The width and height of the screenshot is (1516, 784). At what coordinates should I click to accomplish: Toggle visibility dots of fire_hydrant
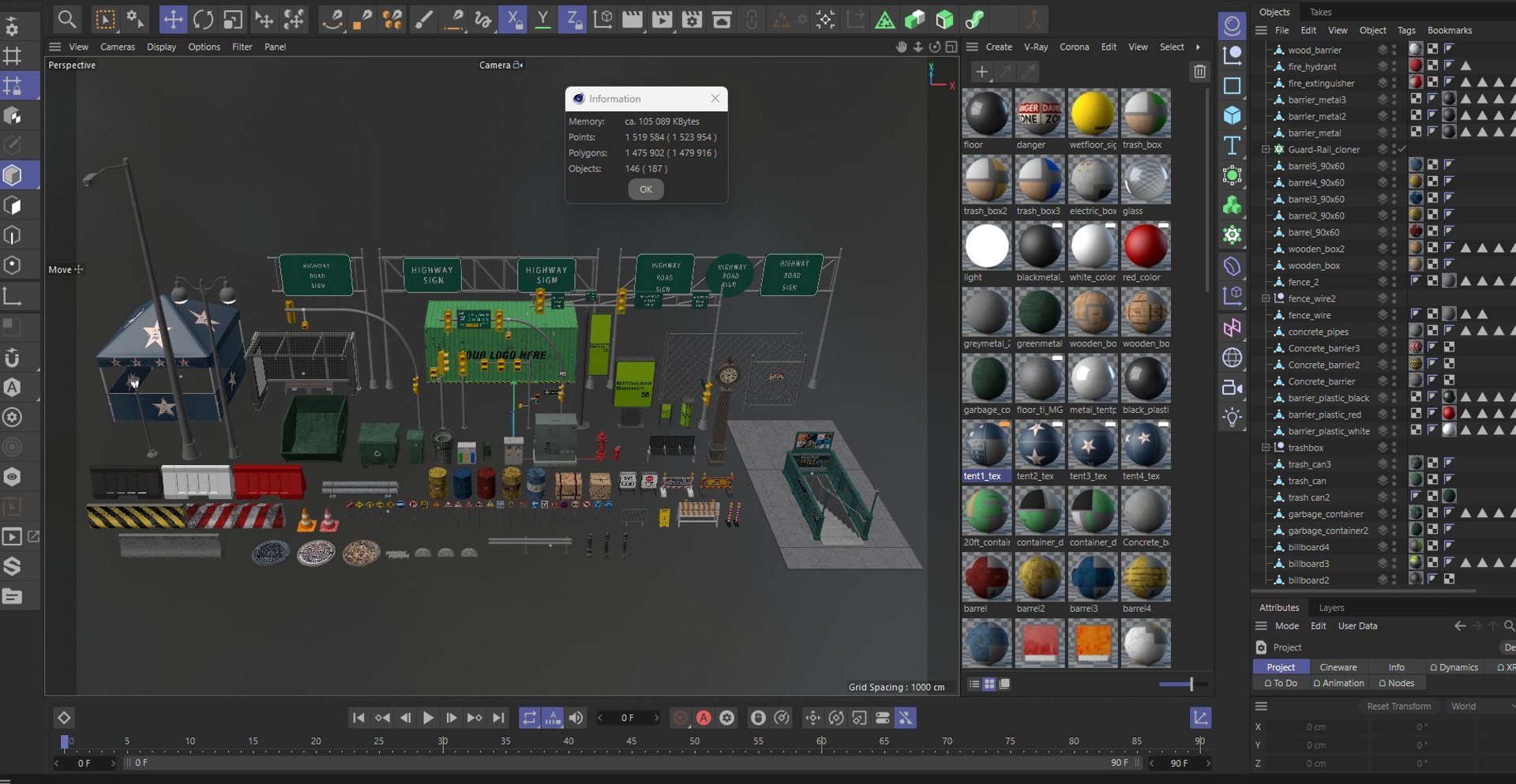tap(1394, 66)
